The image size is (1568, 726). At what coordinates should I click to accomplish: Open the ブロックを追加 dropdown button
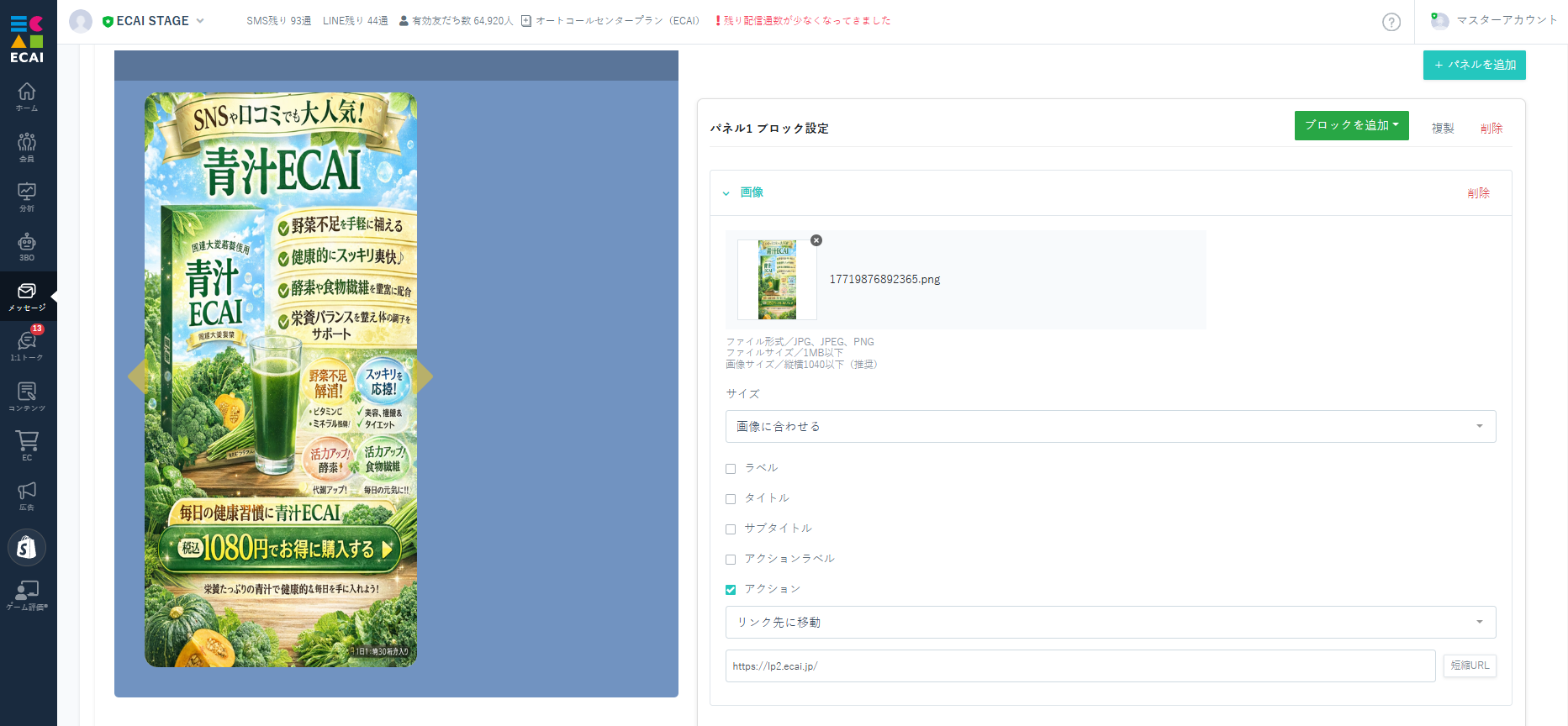[1351, 125]
